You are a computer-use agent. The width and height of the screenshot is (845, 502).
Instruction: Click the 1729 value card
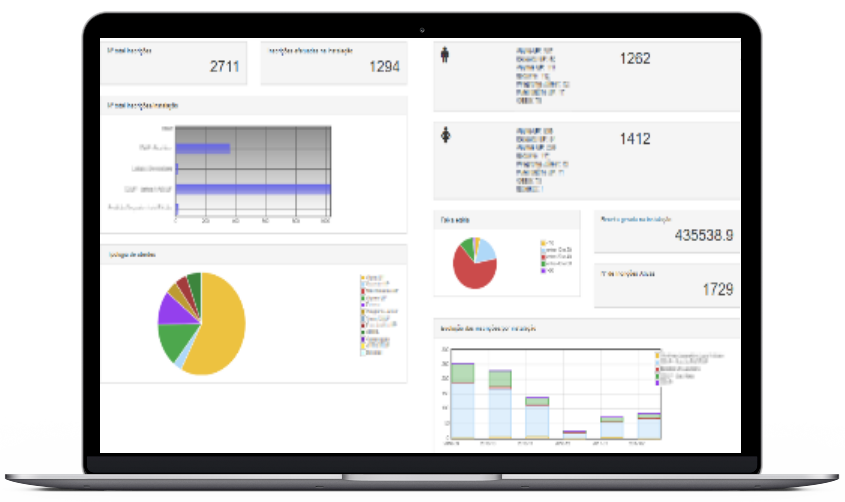[667, 289]
